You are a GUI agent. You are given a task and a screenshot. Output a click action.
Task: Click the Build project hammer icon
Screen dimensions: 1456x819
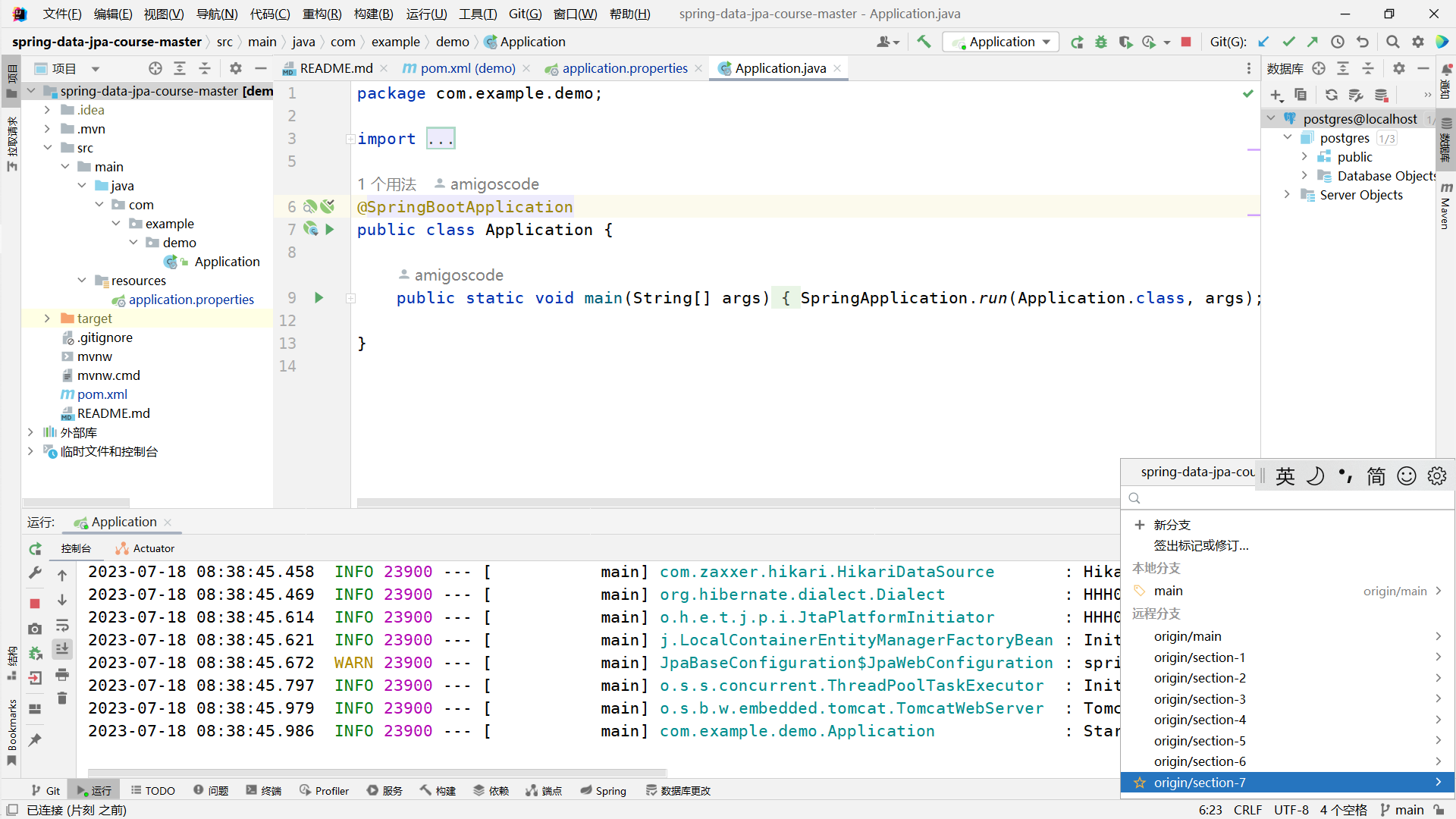click(x=924, y=42)
